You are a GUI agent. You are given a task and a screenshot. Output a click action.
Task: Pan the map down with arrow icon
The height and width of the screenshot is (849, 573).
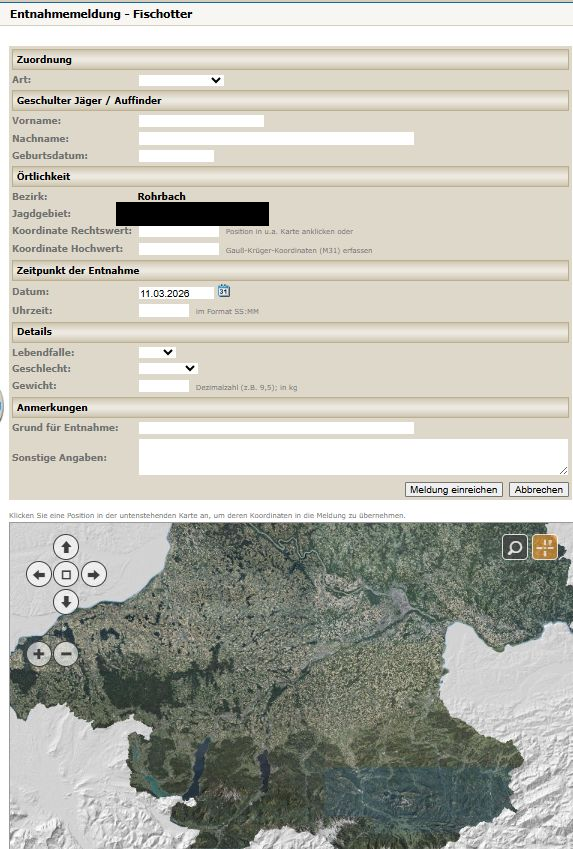coord(66,602)
